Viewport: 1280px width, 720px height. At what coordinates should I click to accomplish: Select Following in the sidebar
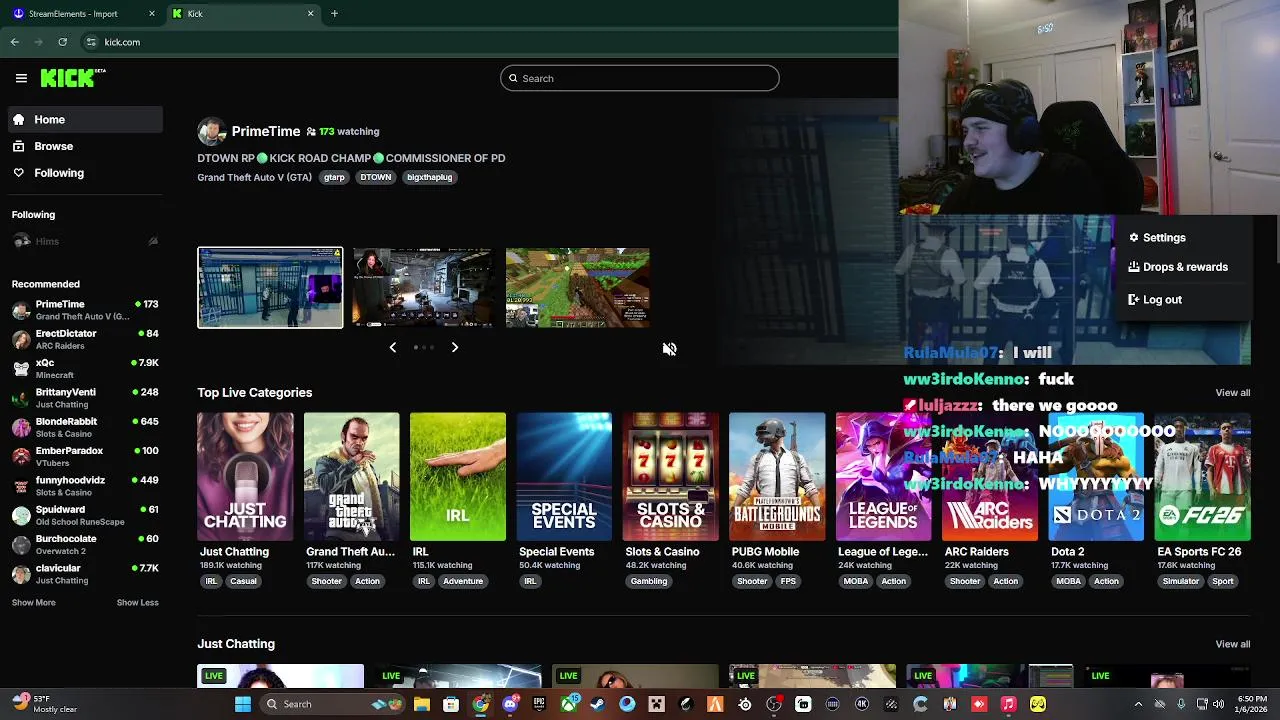pyautogui.click(x=85, y=173)
